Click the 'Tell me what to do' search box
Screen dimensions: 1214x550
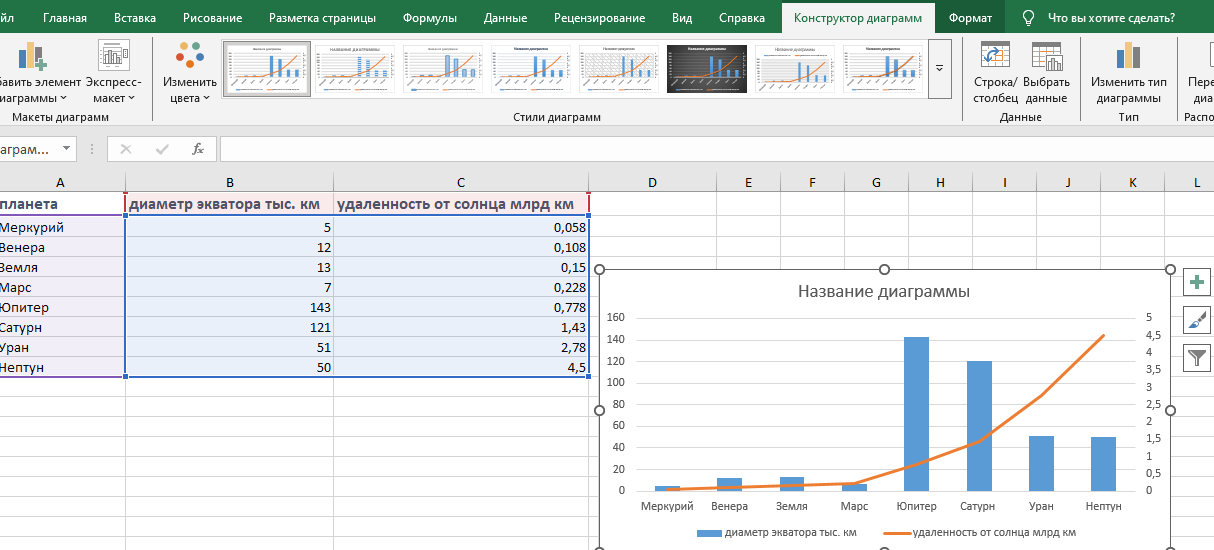(1110, 18)
